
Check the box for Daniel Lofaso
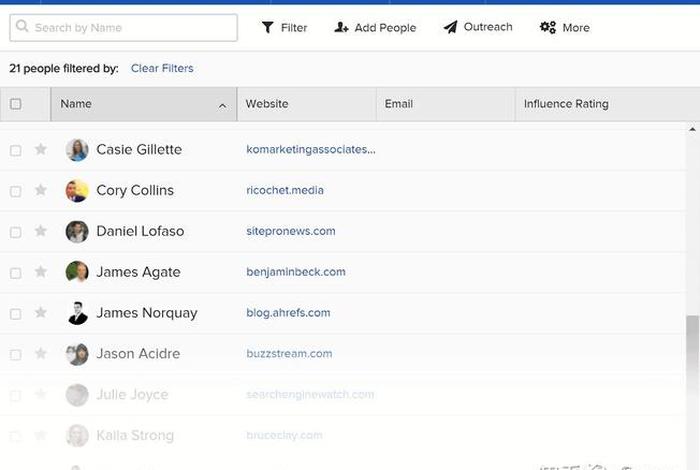(x=16, y=232)
